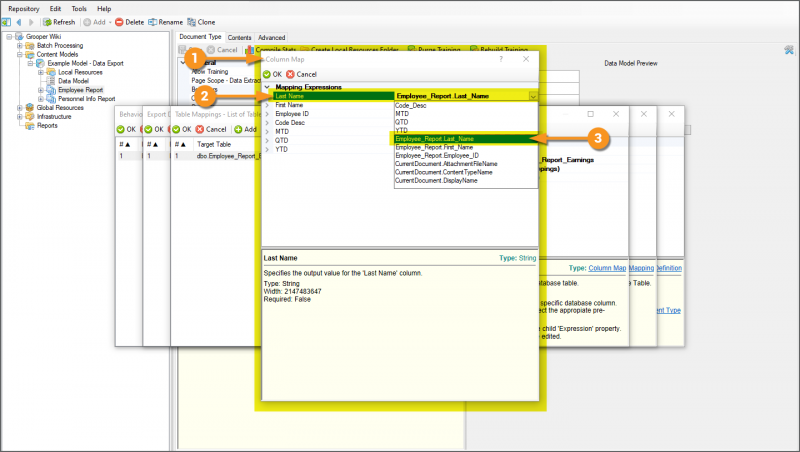
Task: Choose Code_Desc from the dropdown list
Action: [466, 106]
